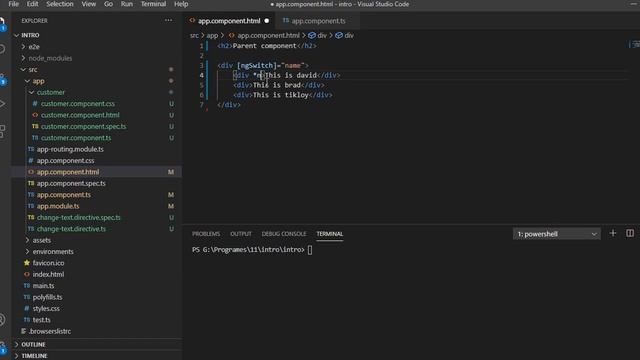Viewport: 640px width, 360px height.
Task: Open app.component.css file
Action: pos(65,161)
